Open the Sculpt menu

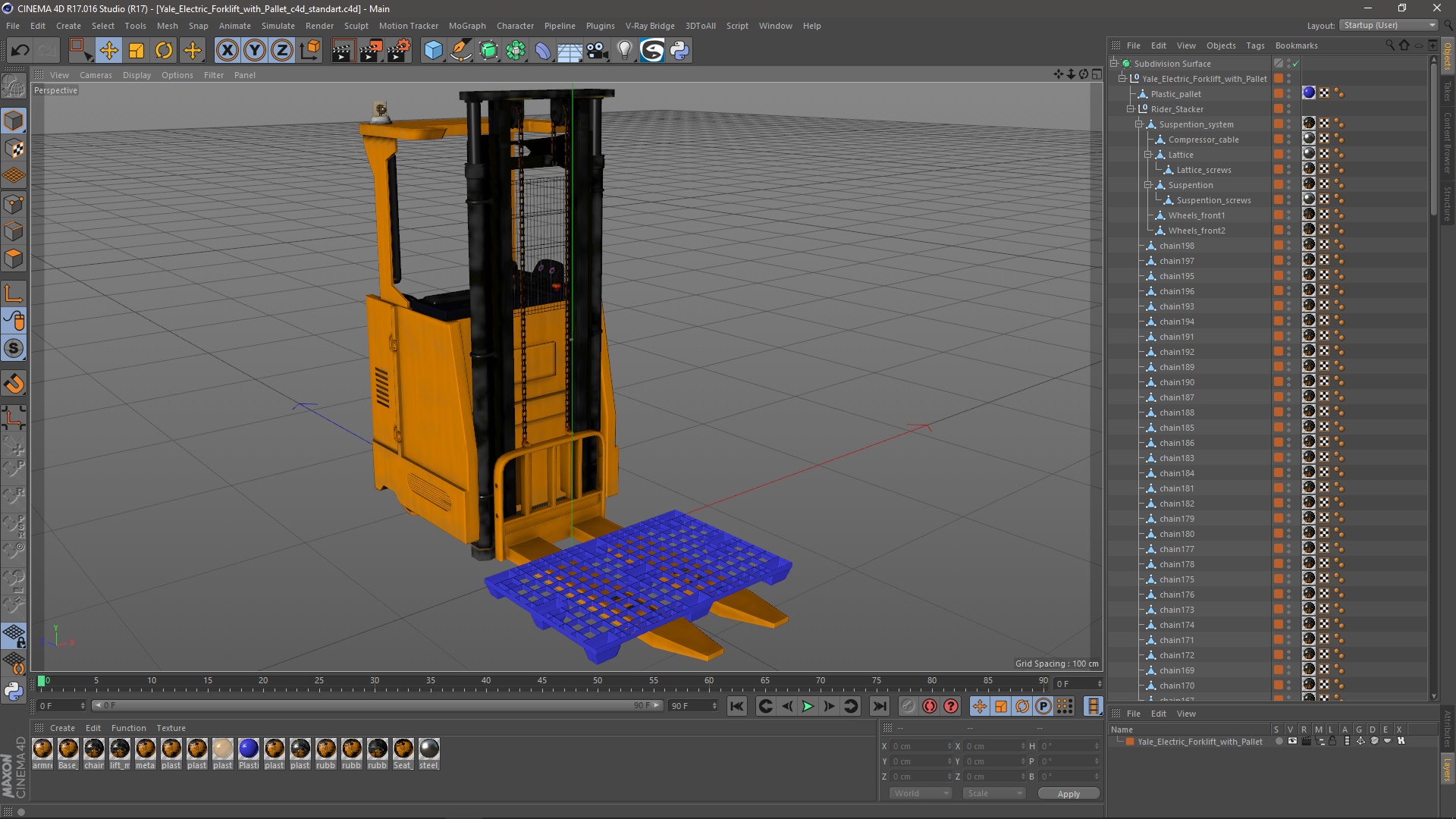coord(356,26)
